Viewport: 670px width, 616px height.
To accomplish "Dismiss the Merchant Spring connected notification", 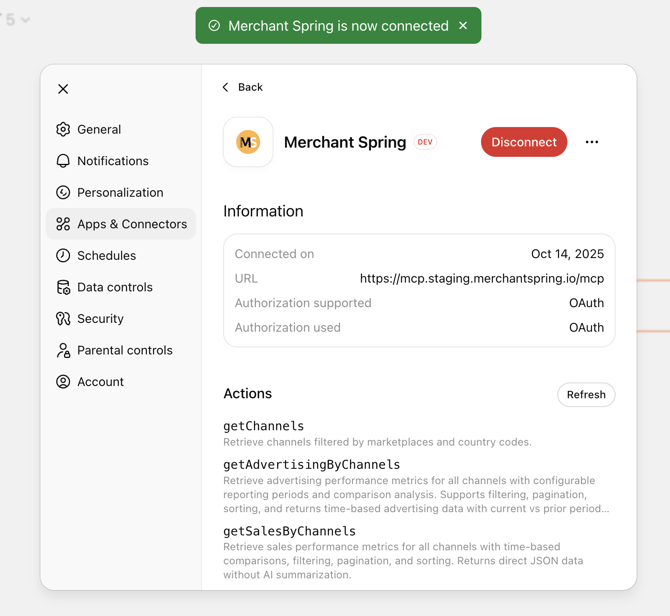I will tap(463, 26).
